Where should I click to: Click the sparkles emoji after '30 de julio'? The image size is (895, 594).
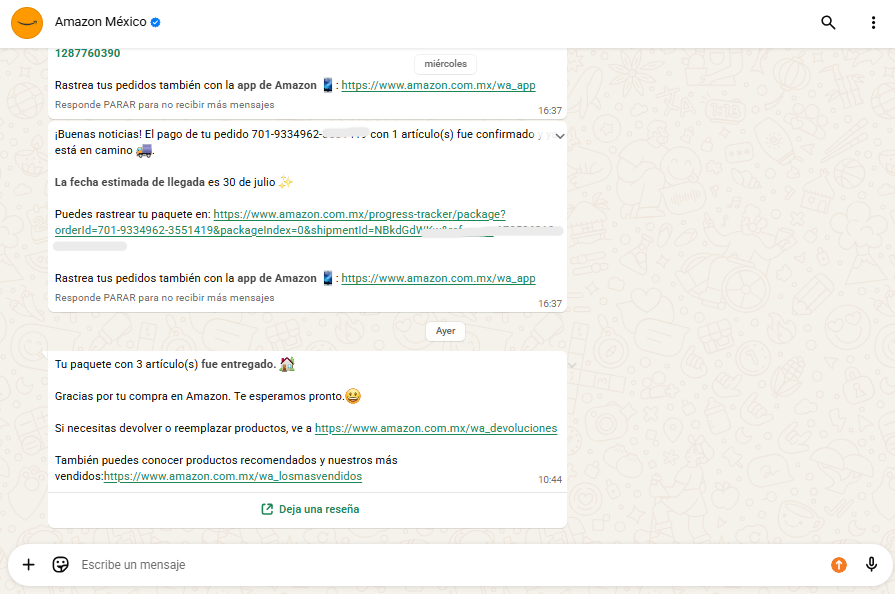(x=285, y=182)
